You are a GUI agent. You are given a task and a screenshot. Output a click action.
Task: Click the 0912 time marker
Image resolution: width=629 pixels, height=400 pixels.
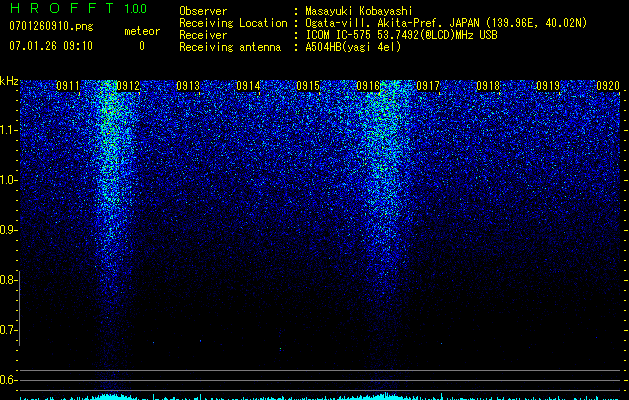128,86
